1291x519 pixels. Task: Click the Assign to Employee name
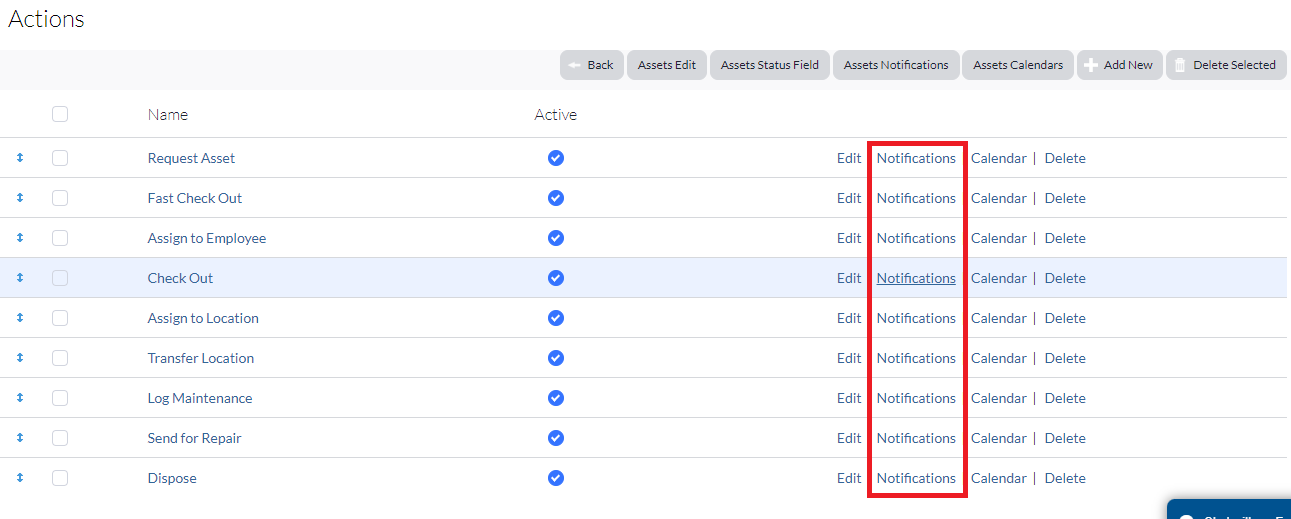point(207,238)
